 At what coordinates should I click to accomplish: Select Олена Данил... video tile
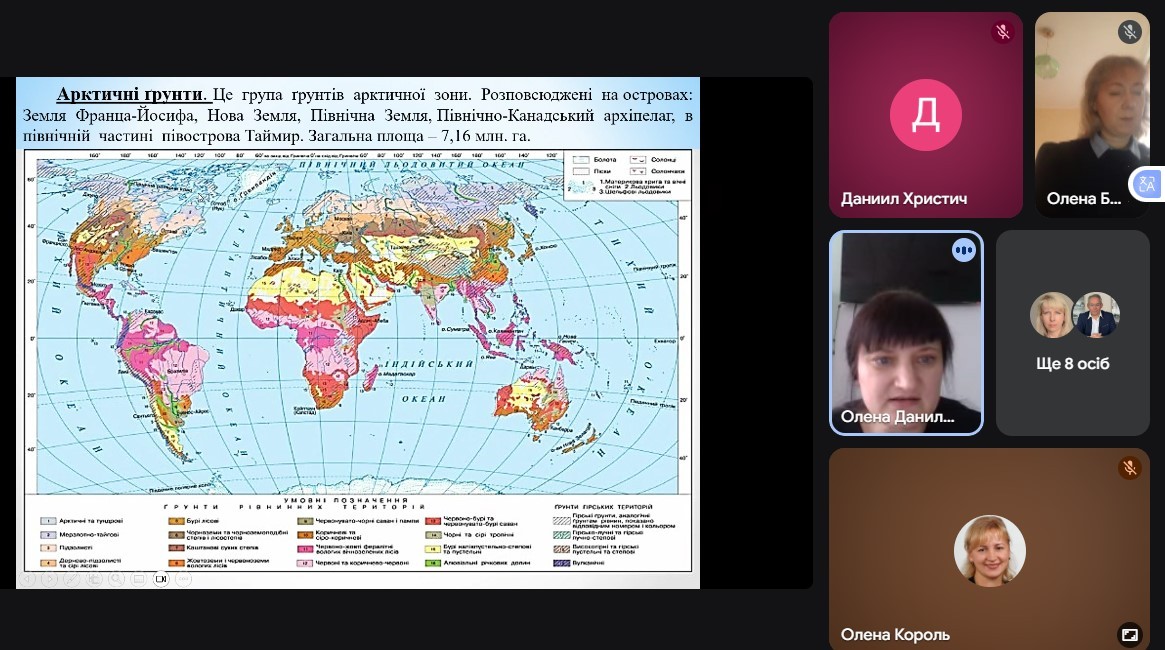(x=906, y=334)
